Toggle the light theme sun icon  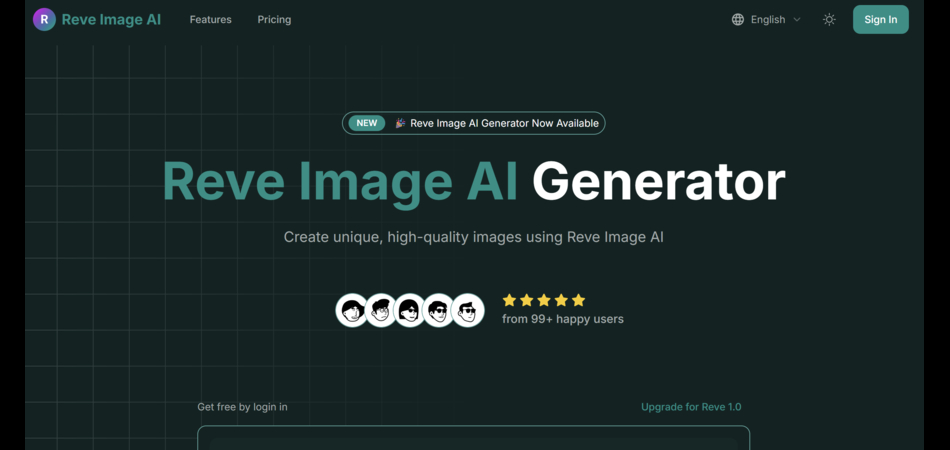[x=829, y=19]
